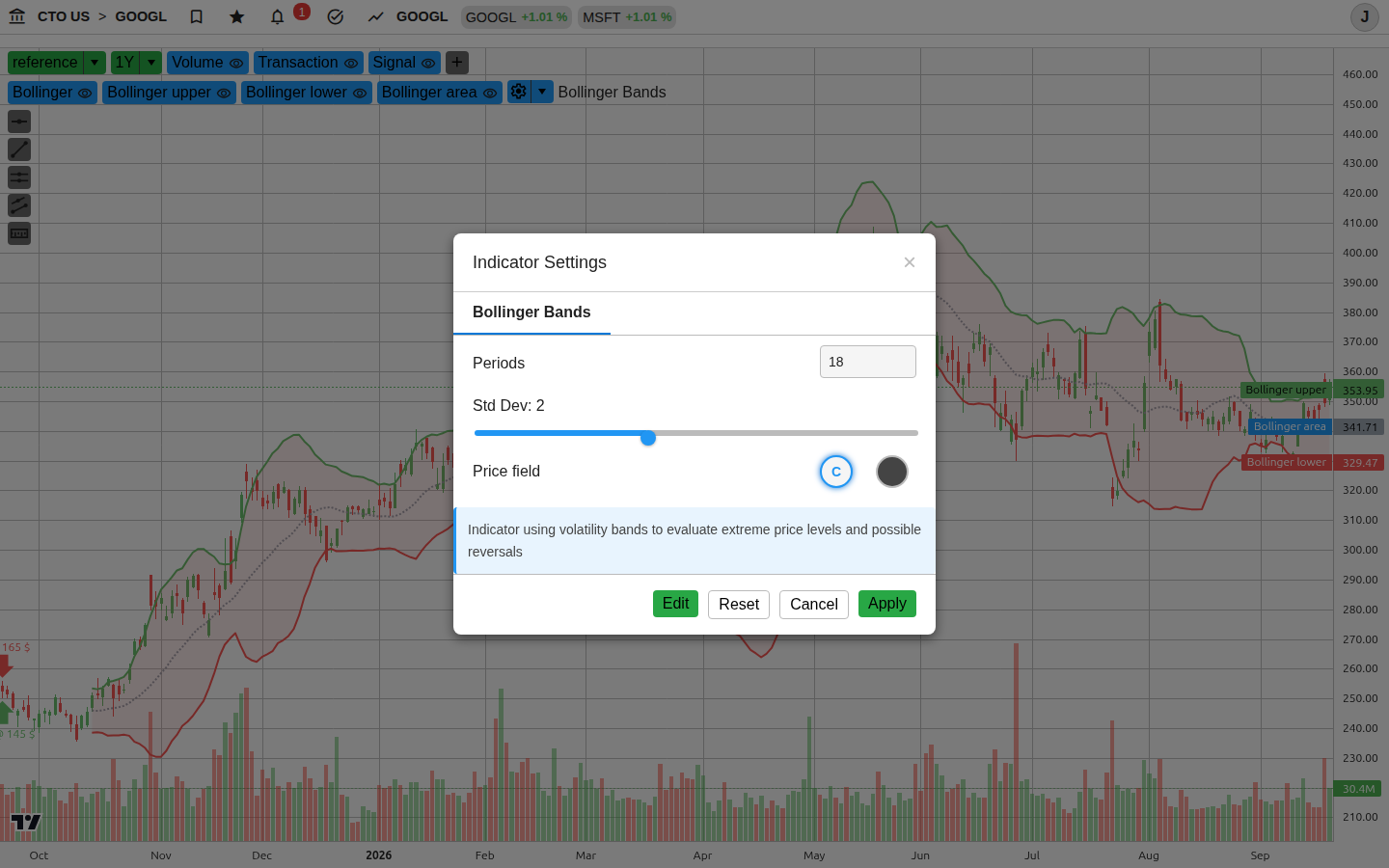Screen dimensions: 1389x868
Task: Click the Reset button
Action: pos(739,605)
